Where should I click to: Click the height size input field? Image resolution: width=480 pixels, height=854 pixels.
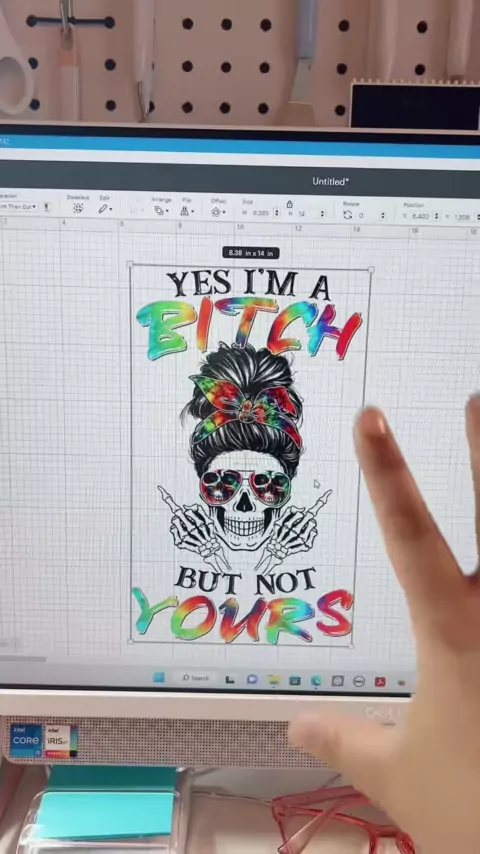tap(307, 214)
